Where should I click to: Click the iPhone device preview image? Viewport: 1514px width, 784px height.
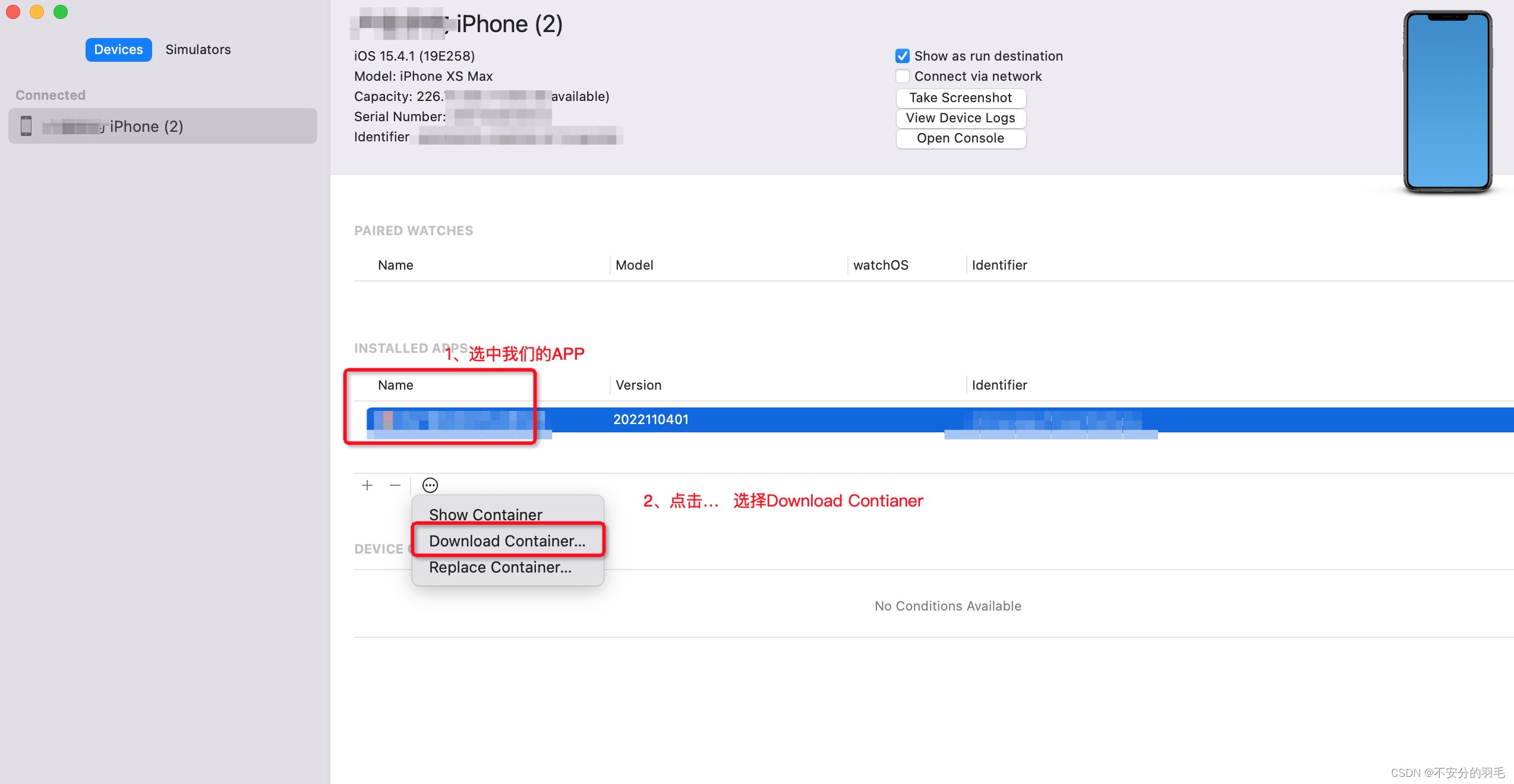pyautogui.click(x=1447, y=101)
